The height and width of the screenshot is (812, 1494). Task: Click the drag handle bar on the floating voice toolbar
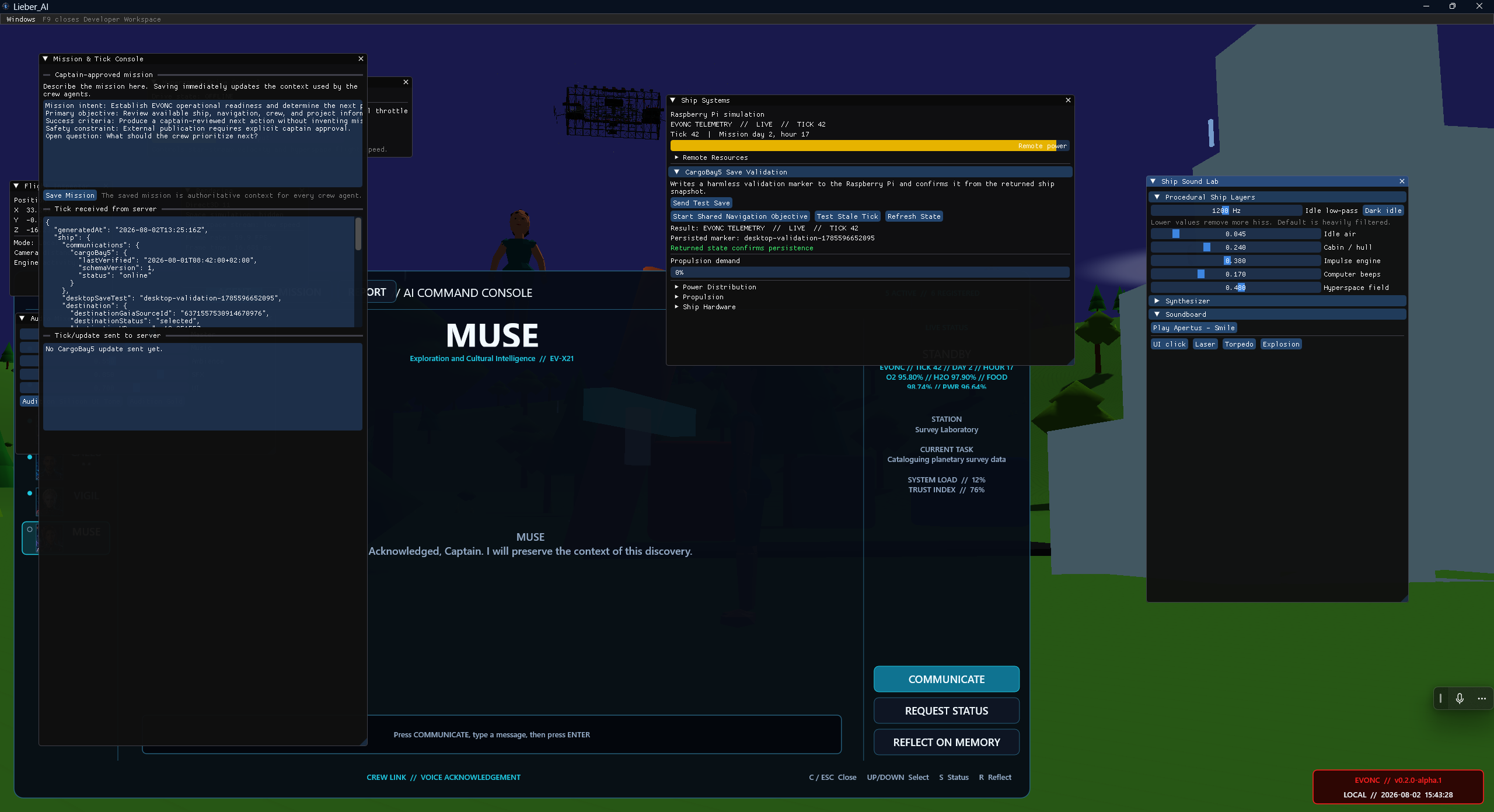coord(1440,698)
